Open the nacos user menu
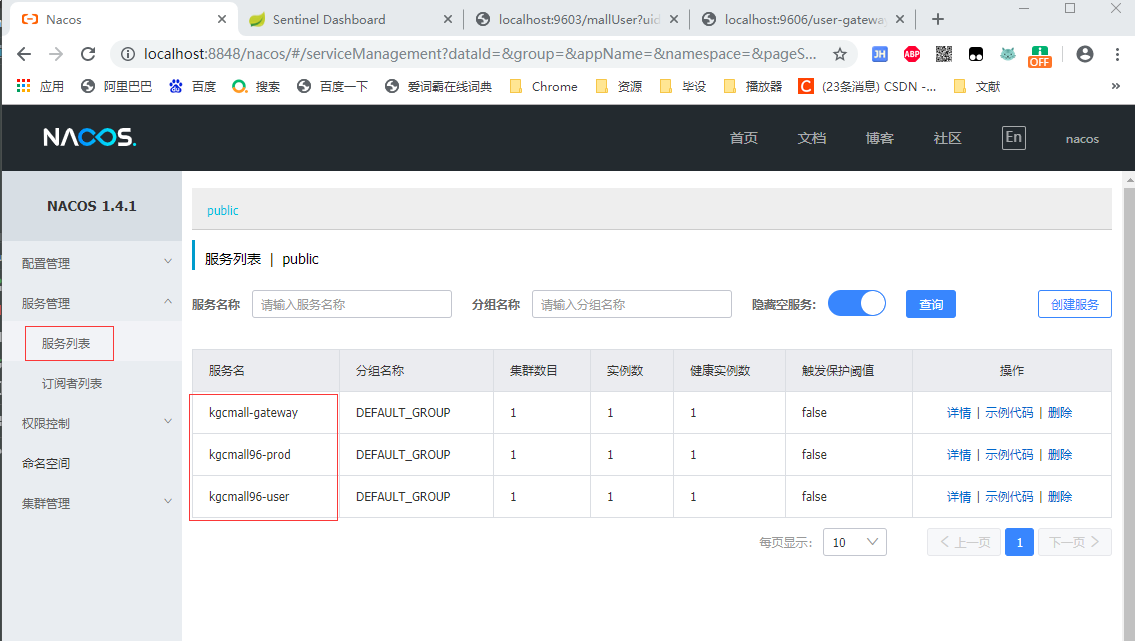Viewport: 1135px width, 641px height. [x=1082, y=139]
